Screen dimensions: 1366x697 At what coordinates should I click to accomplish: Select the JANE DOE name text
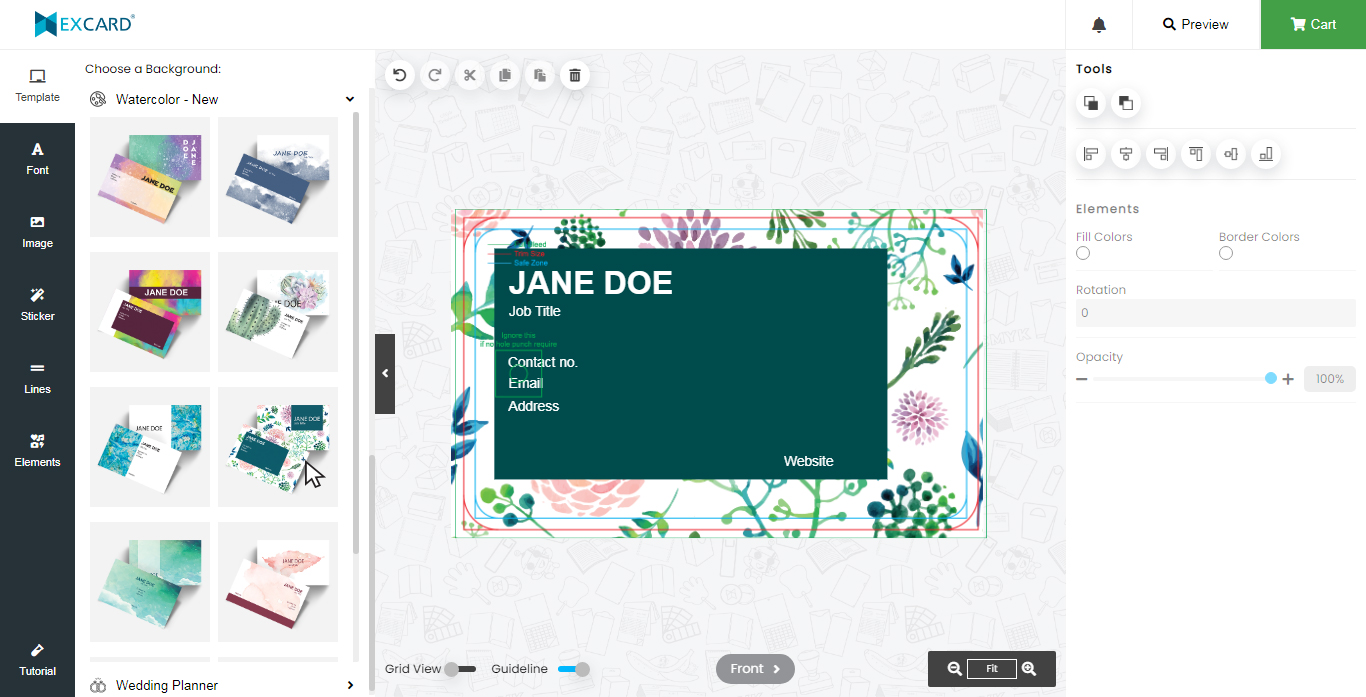tap(590, 283)
